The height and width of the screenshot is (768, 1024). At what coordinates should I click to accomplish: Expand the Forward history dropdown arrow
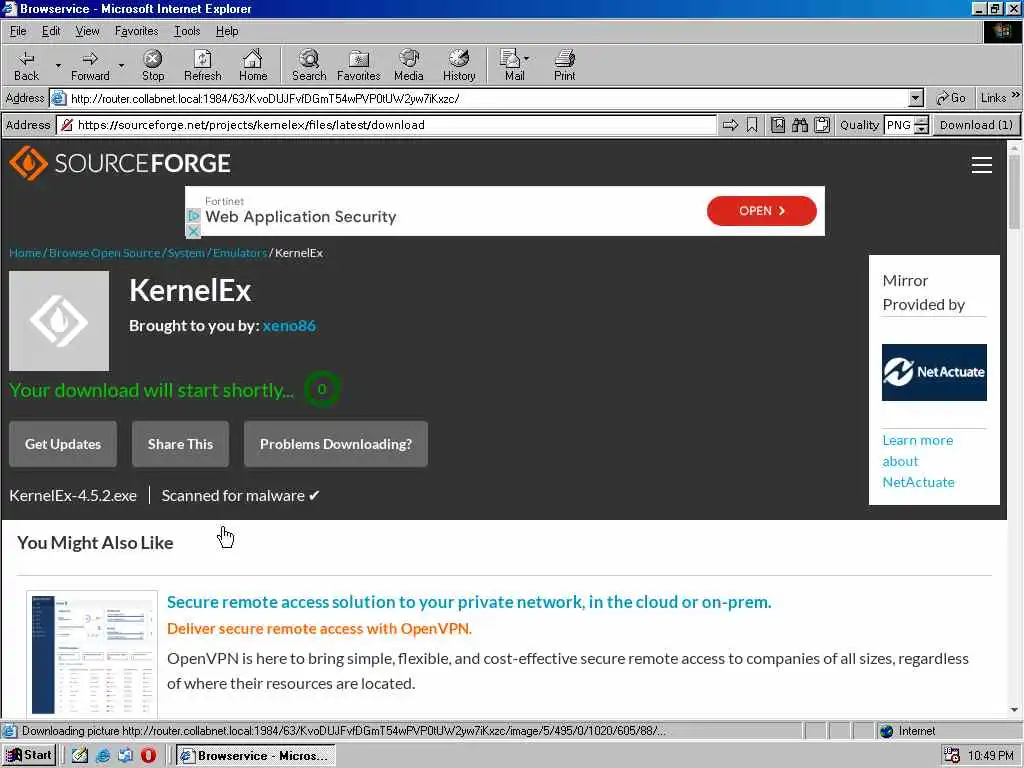[121, 65]
